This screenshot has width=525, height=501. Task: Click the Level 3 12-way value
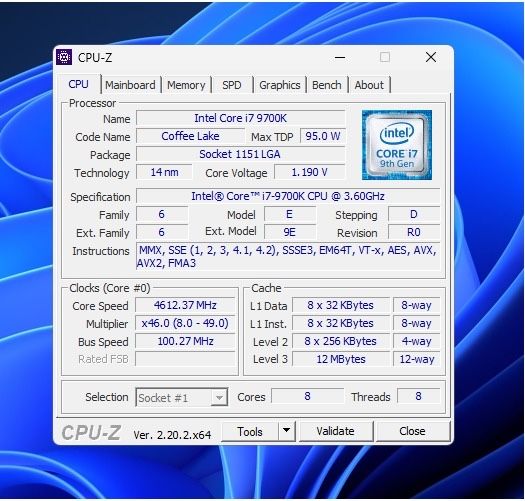pyautogui.click(x=417, y=359)
